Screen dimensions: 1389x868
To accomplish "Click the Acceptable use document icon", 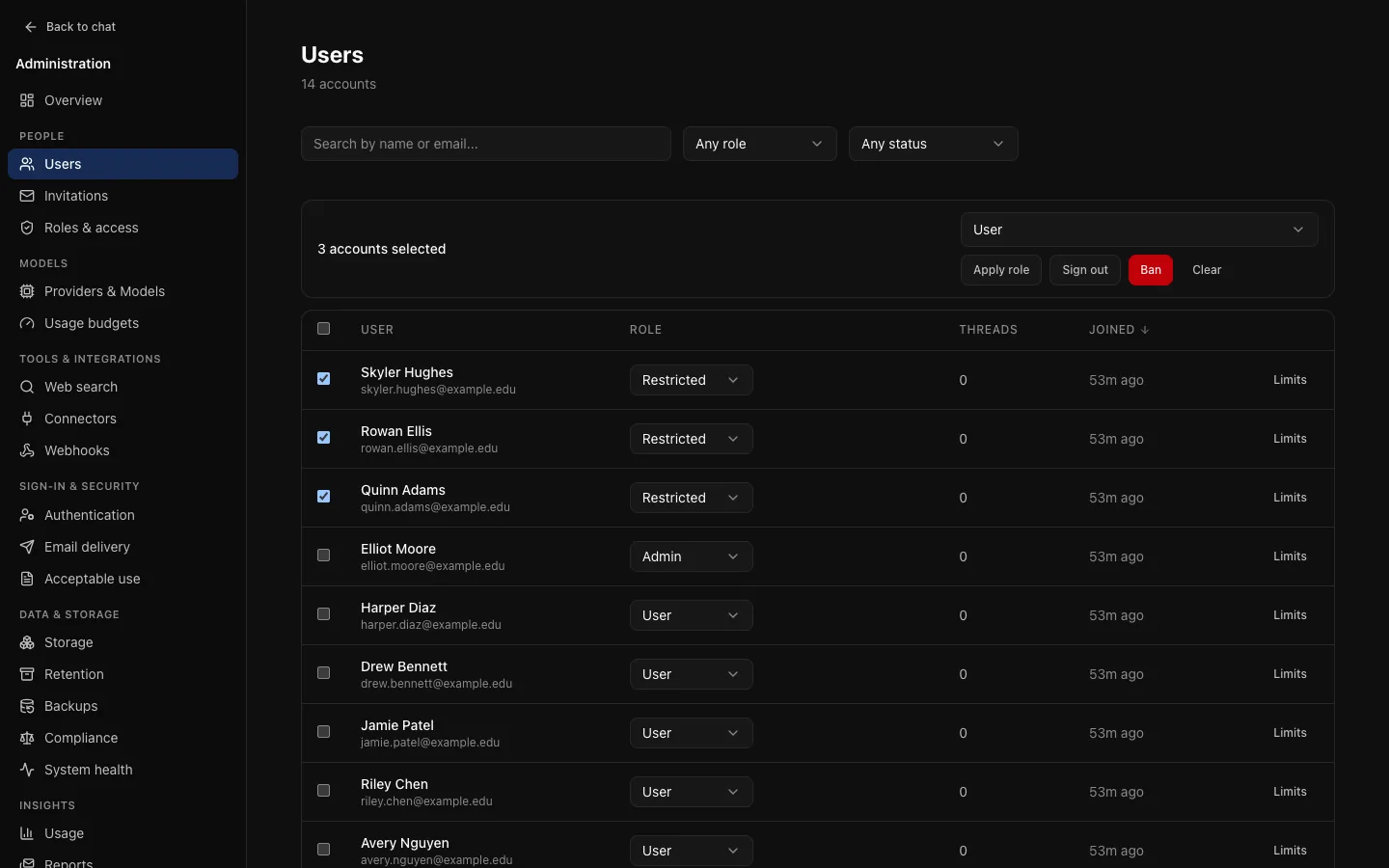I will click(x=27, y=579).
